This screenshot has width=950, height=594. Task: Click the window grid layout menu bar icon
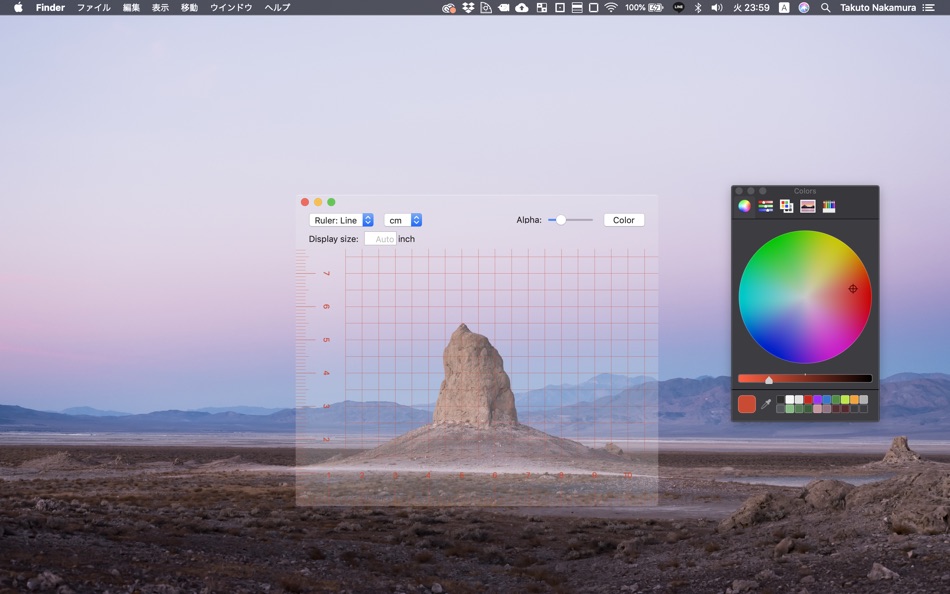tap(542, 7)
